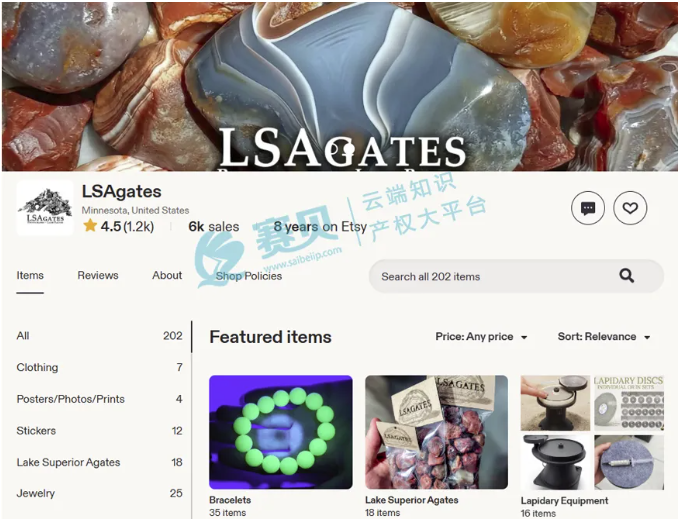Open the Sort: Relevance dropdown
The height and width of the screenshot is (525, 679).
pyautogui.click(x=604, y=337)
